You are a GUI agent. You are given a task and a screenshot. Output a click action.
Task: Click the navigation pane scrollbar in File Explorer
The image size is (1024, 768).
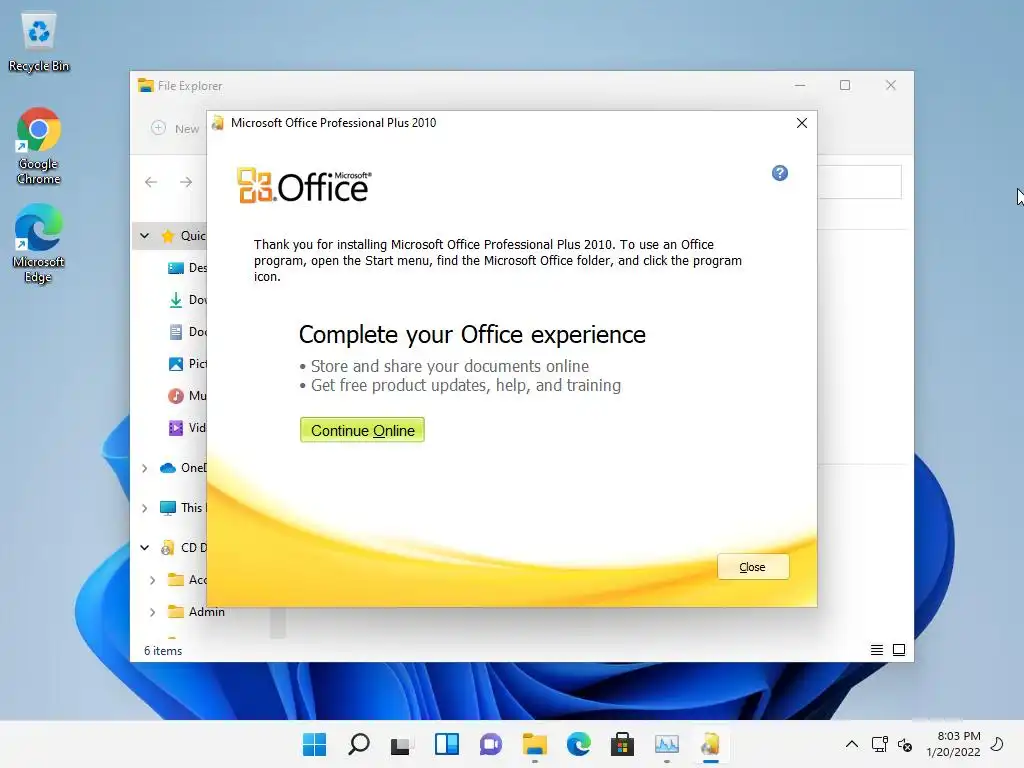pyautogui.click(x=278, y=622)
